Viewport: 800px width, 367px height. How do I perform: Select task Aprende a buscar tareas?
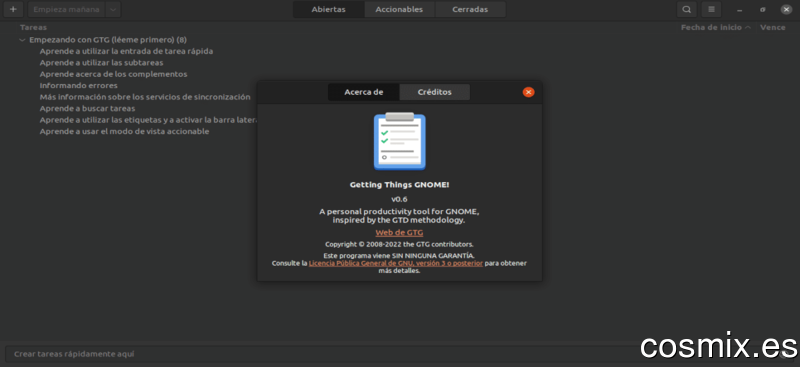click(x=87, y=109)
